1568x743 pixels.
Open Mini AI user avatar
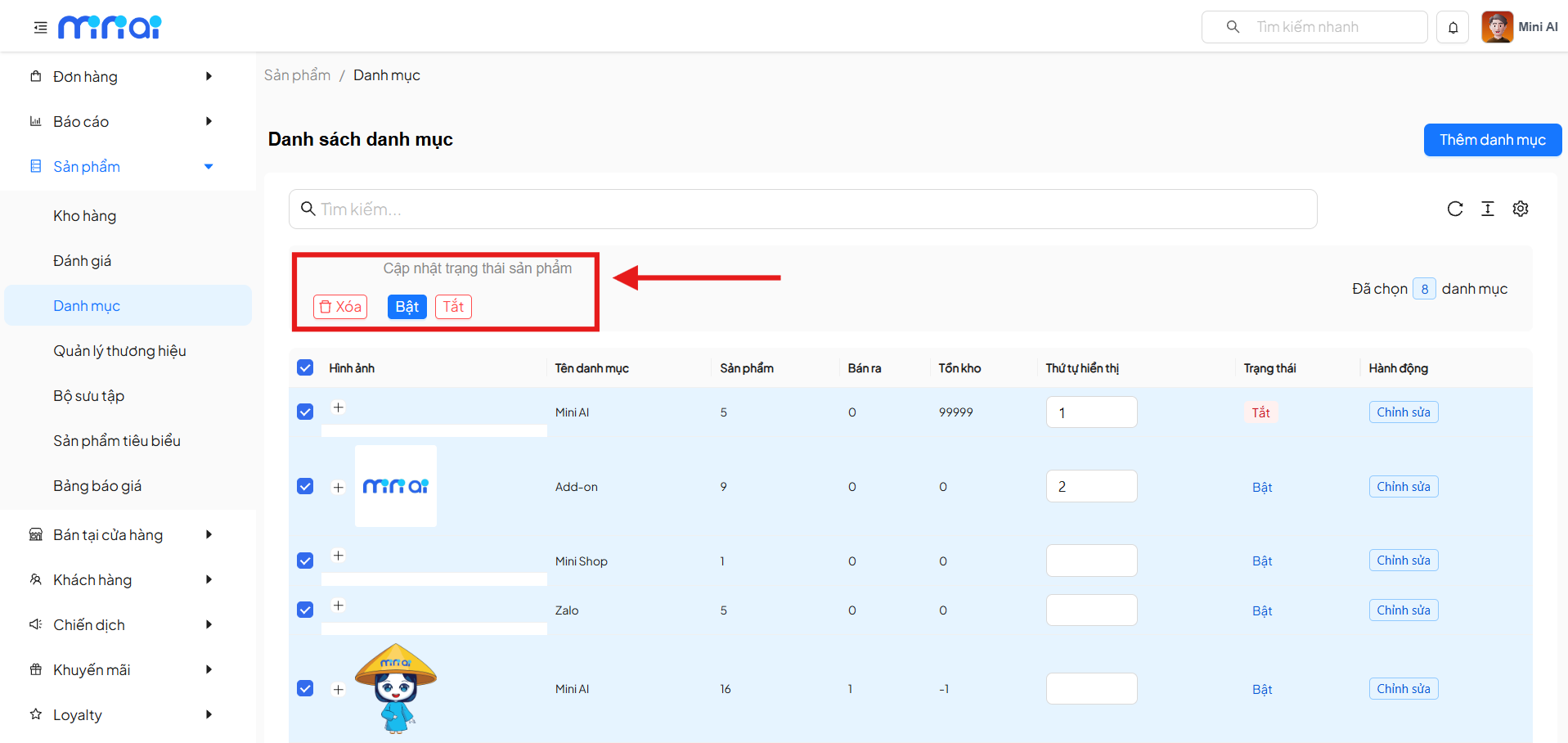click(x=1497, y=27)
